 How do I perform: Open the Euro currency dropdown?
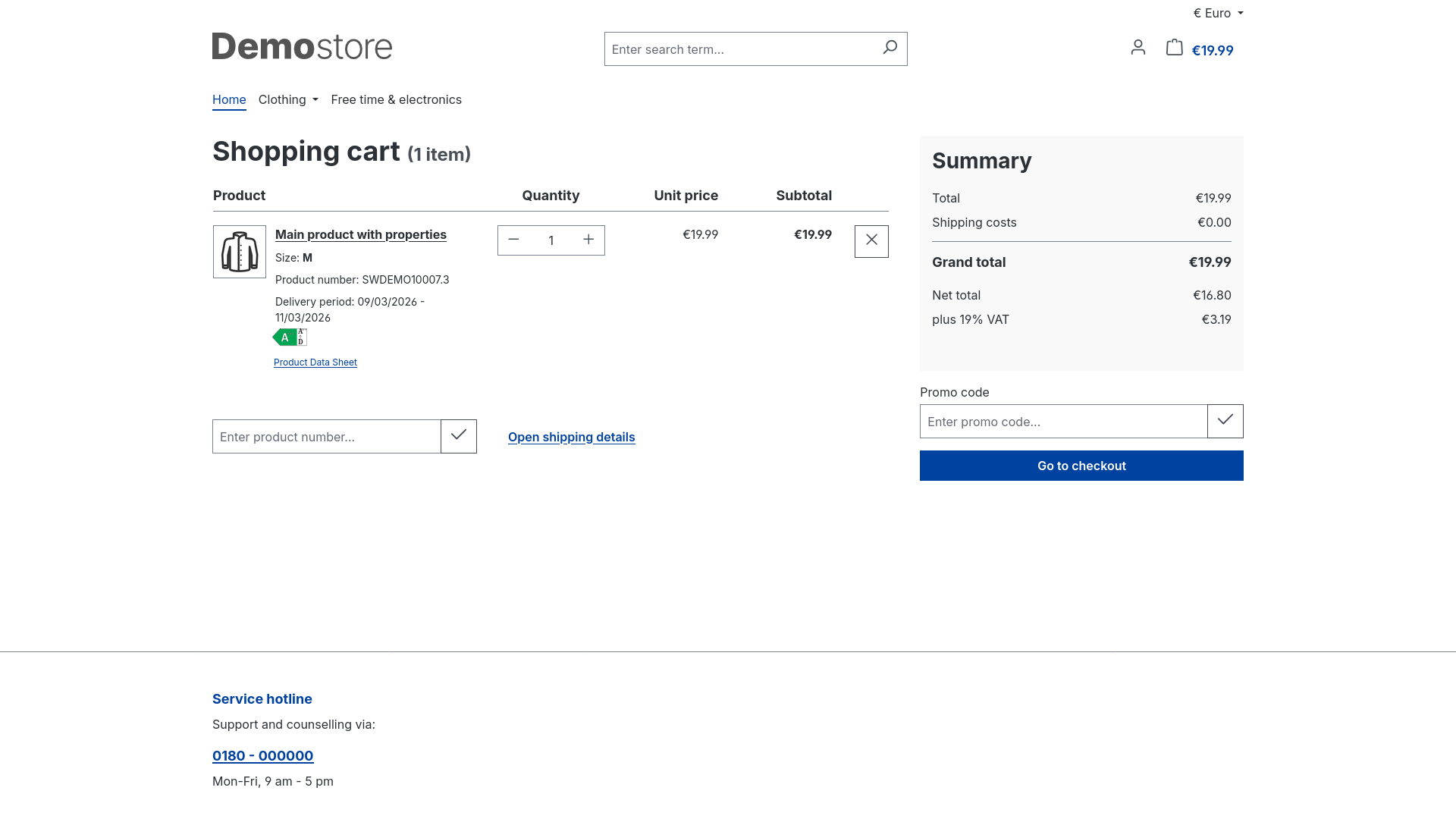click(1217, 13)
